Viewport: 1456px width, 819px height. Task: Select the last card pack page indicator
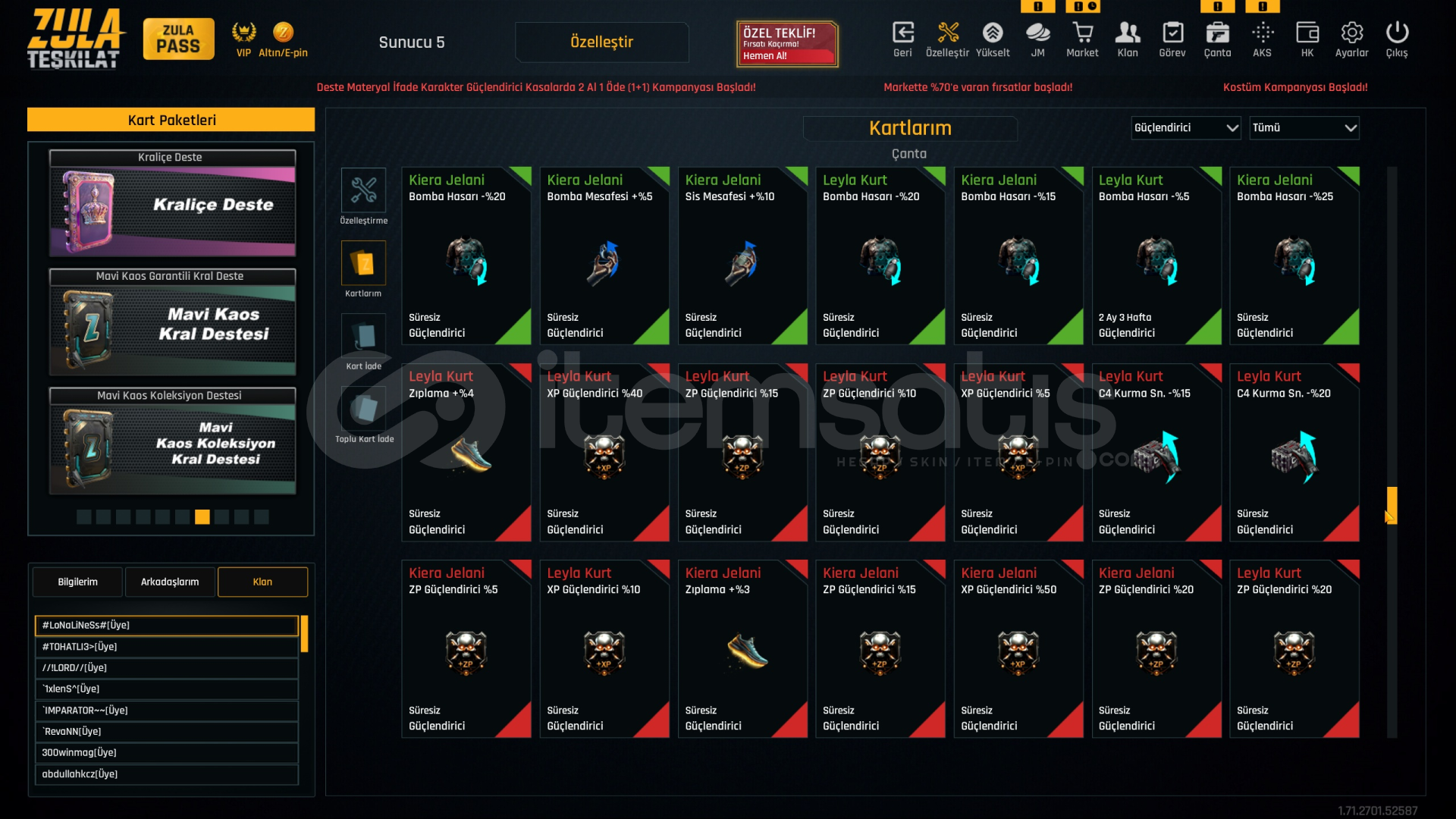pyautogui.click(x=262, y=517)
